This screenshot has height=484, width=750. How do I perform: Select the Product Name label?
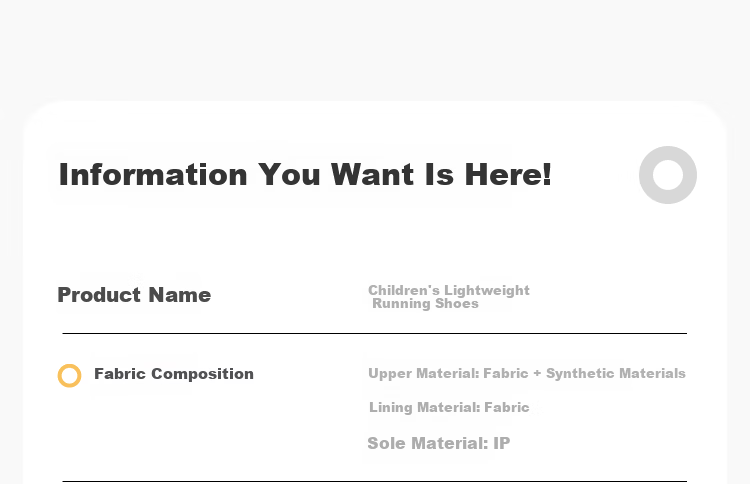pos(134,295)
